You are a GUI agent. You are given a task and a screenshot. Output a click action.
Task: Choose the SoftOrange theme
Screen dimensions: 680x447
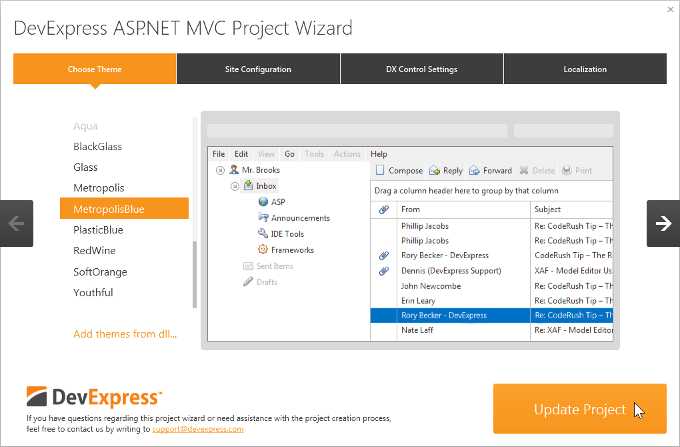tap(100, 272)
